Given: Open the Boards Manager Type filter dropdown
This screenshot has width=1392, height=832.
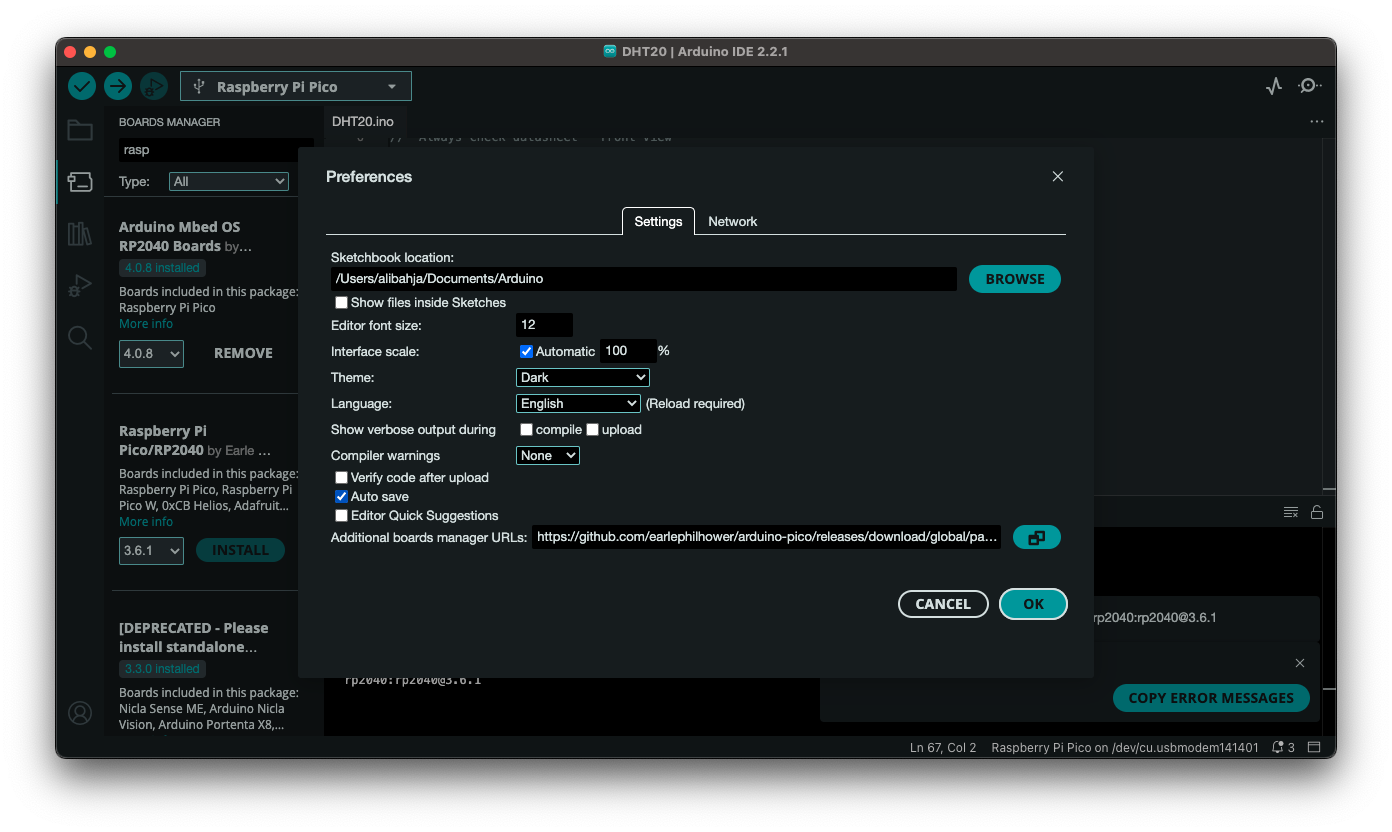Looking at the screenshot, I should point(229,181).
